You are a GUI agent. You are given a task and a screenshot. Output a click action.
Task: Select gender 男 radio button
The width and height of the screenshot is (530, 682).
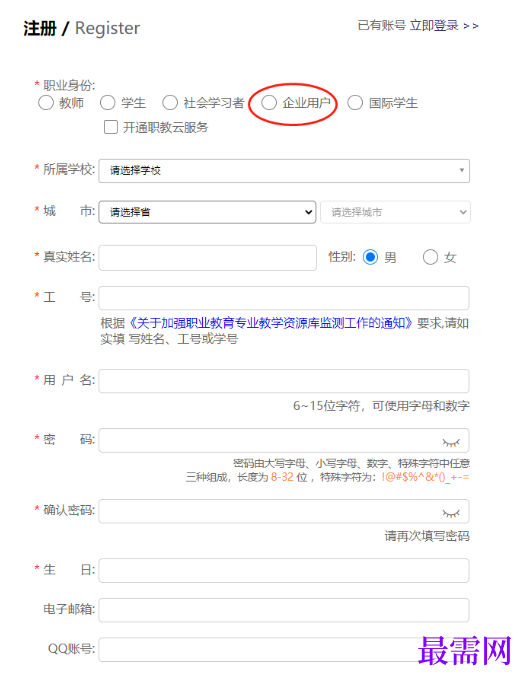coord(370,257)
